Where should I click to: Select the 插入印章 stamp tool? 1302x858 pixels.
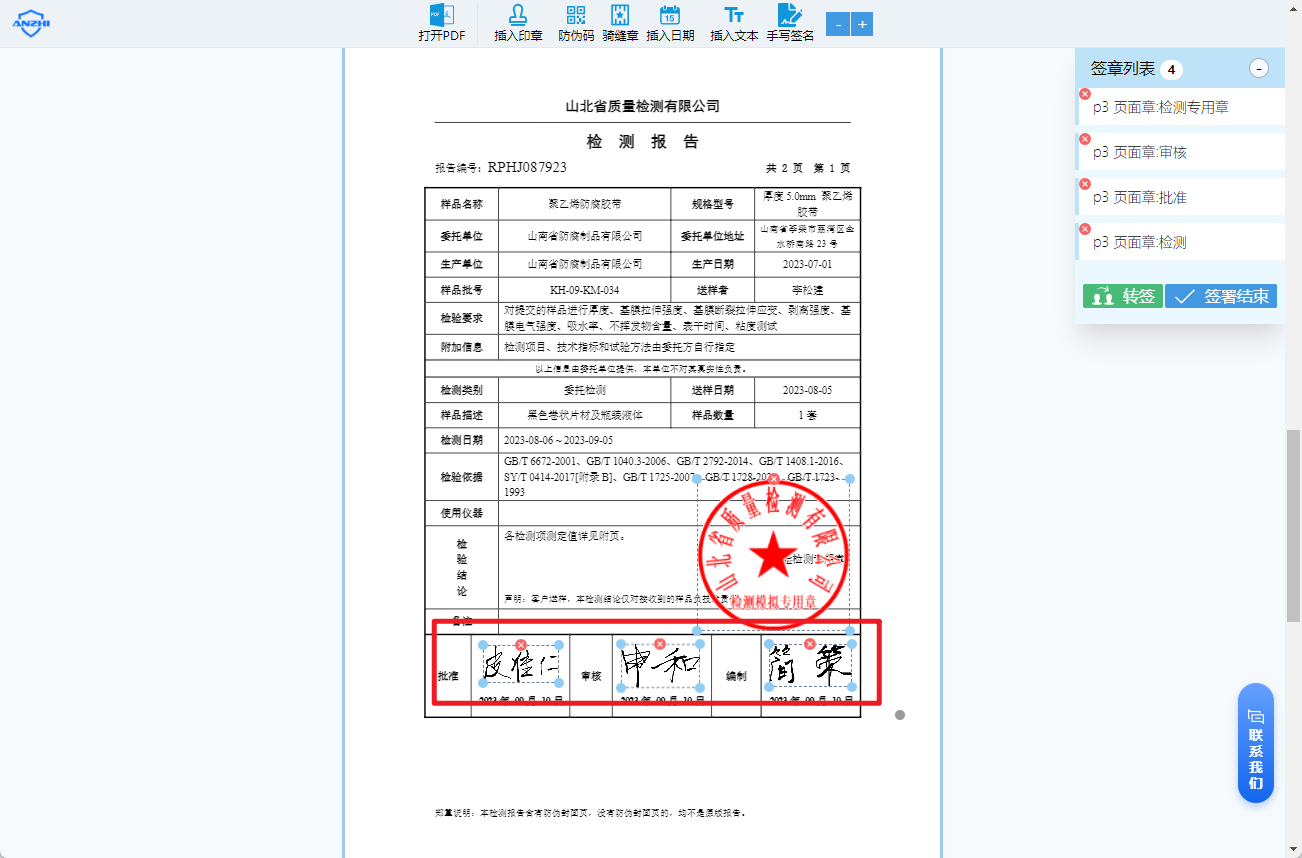click(517, 23)
